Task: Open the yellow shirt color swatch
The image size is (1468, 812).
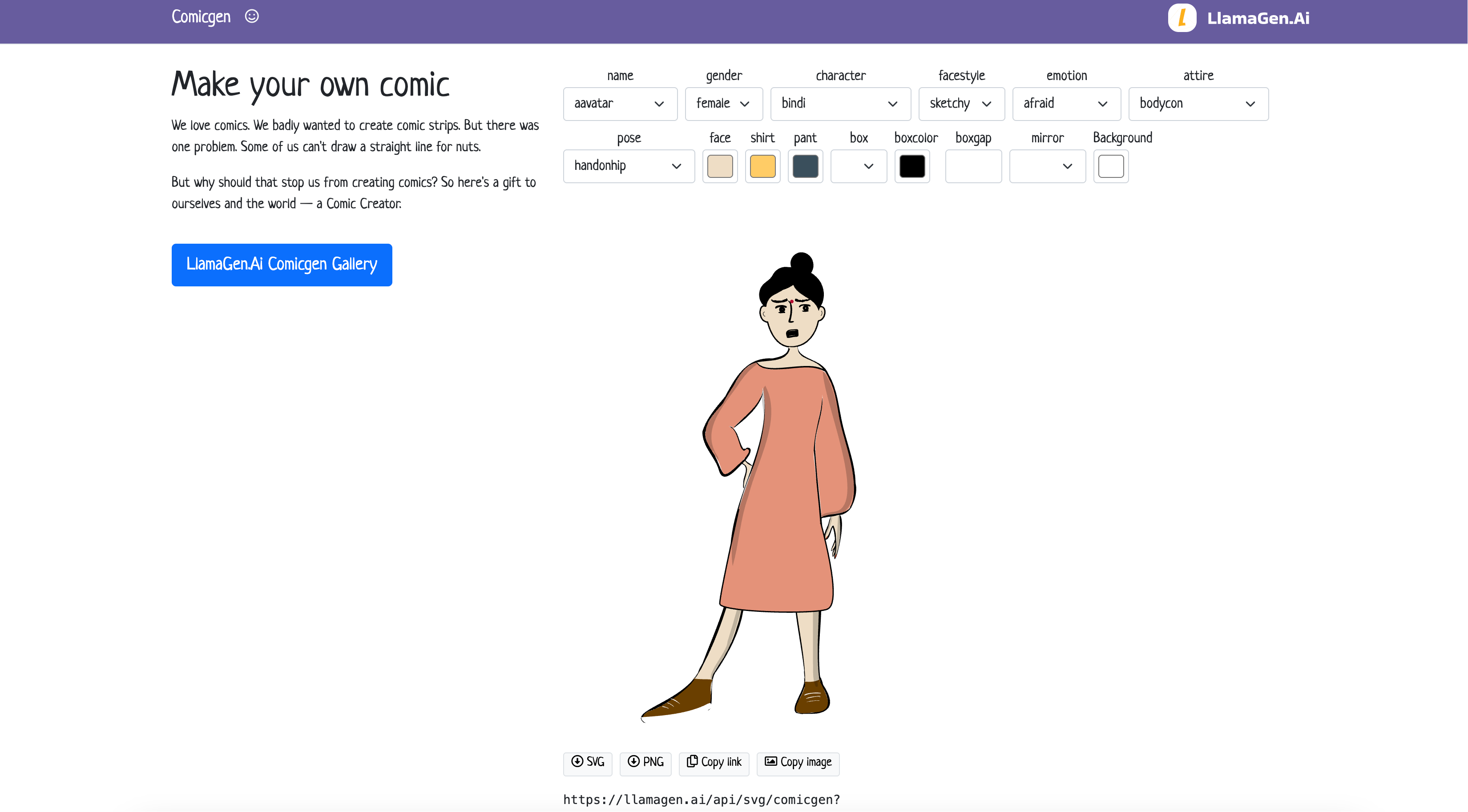Action: tap(762, 166)
